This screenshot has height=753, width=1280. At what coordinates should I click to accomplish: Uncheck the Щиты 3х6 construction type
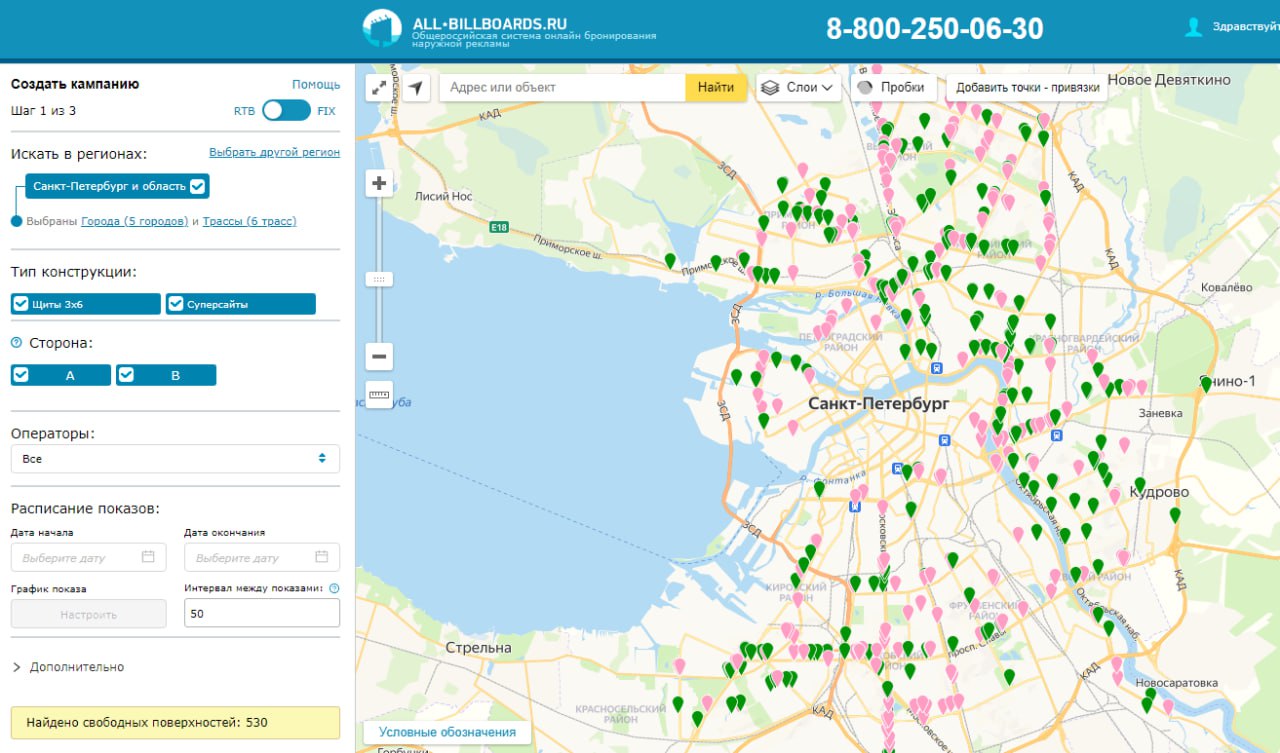[21, 304]
